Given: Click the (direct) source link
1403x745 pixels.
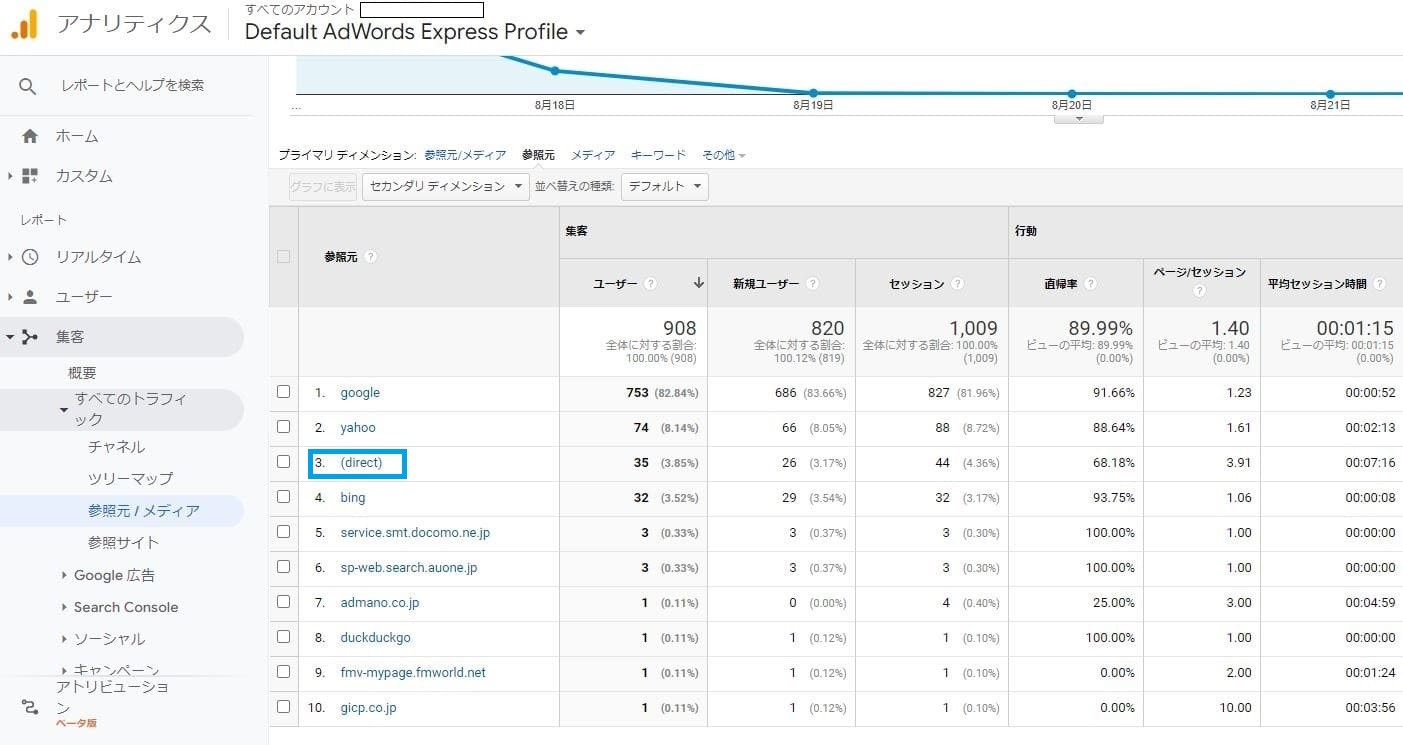Looking at the screenshot, I should pyautogui.click(x=361, y=462).
